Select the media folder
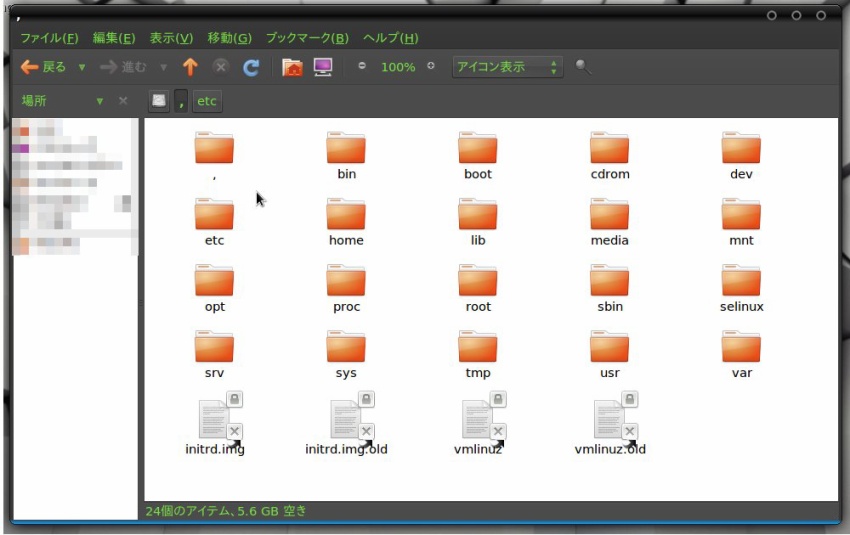This screenshot has height=535, width=850. click(x=610, y=215)
